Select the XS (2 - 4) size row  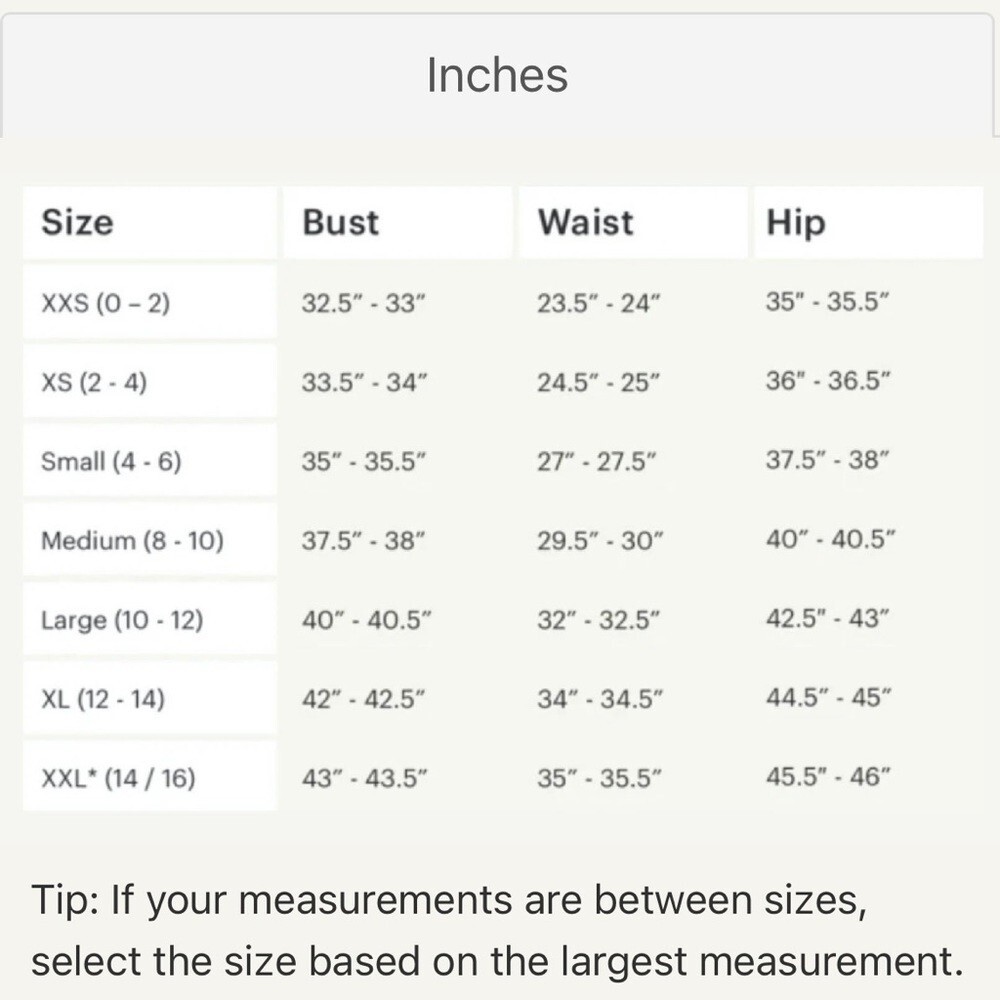[x=94, y=381]
